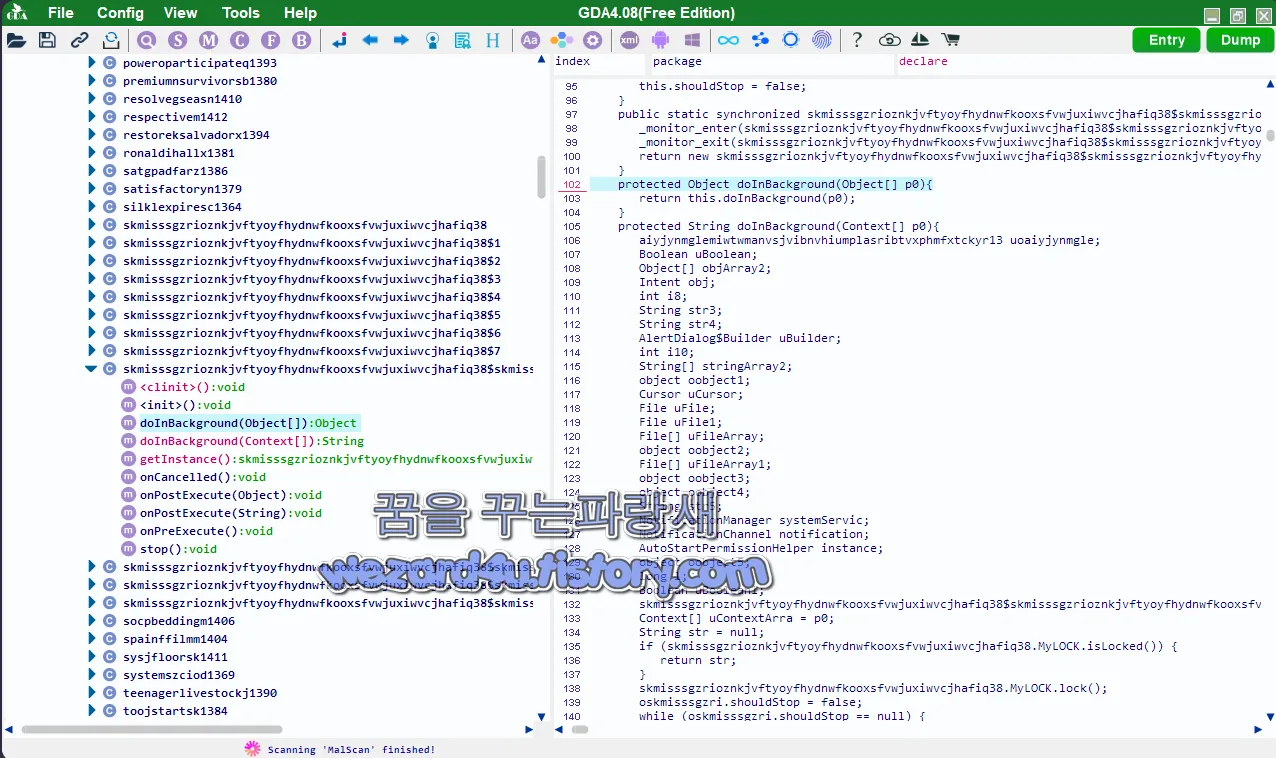This screenshot has height=758, width=1276.
Task: Click the purple B toolbar icon
Action: [x=302, y=40]
